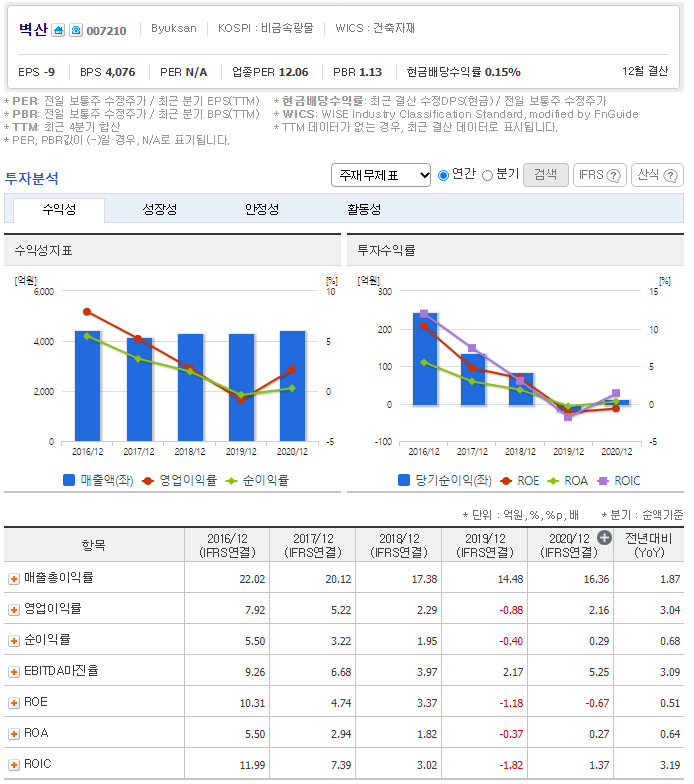
Task: Click the 현금배당수익률 0.15% indicator
Action: coord(464,72)
